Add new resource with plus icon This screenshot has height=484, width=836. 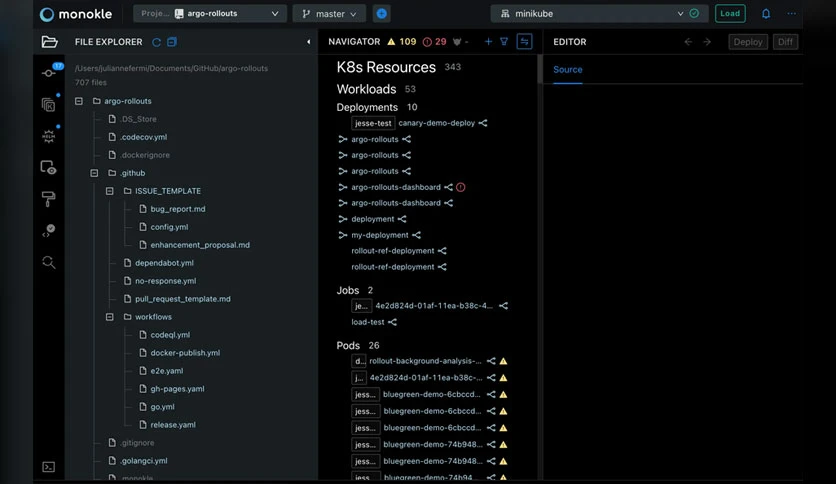click(488, 42)
